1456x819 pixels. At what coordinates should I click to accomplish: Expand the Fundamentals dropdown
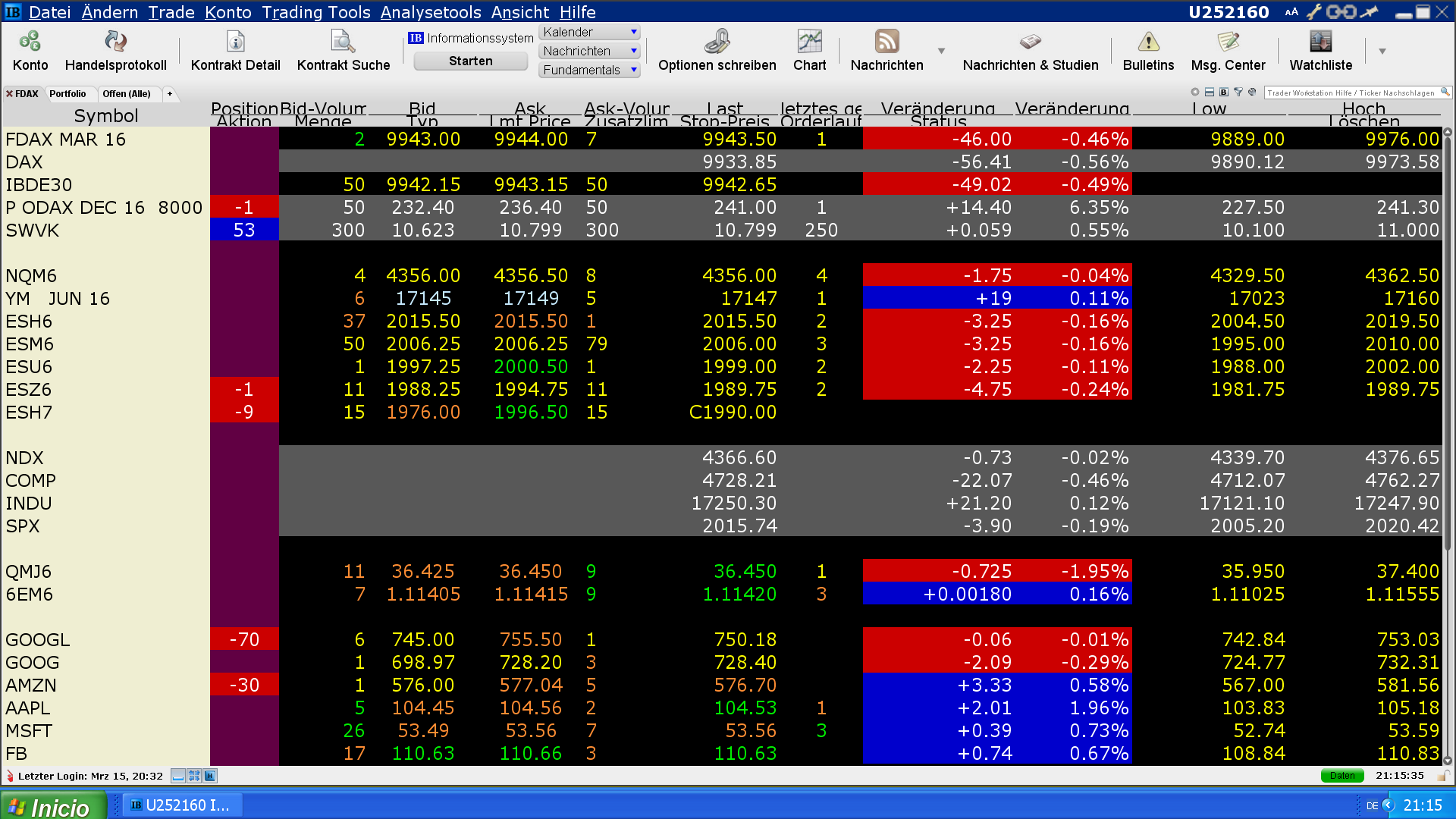(x=634, y=70)
